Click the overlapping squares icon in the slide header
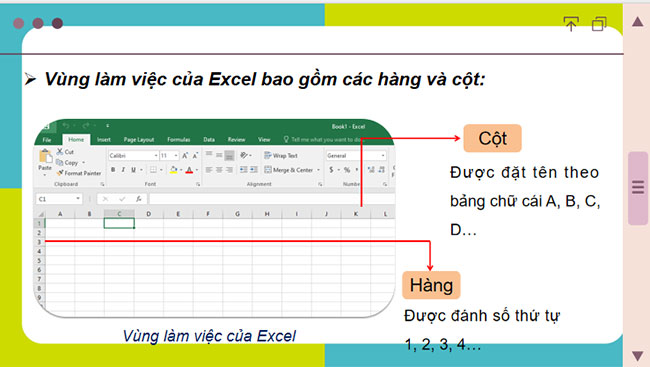 599,24
